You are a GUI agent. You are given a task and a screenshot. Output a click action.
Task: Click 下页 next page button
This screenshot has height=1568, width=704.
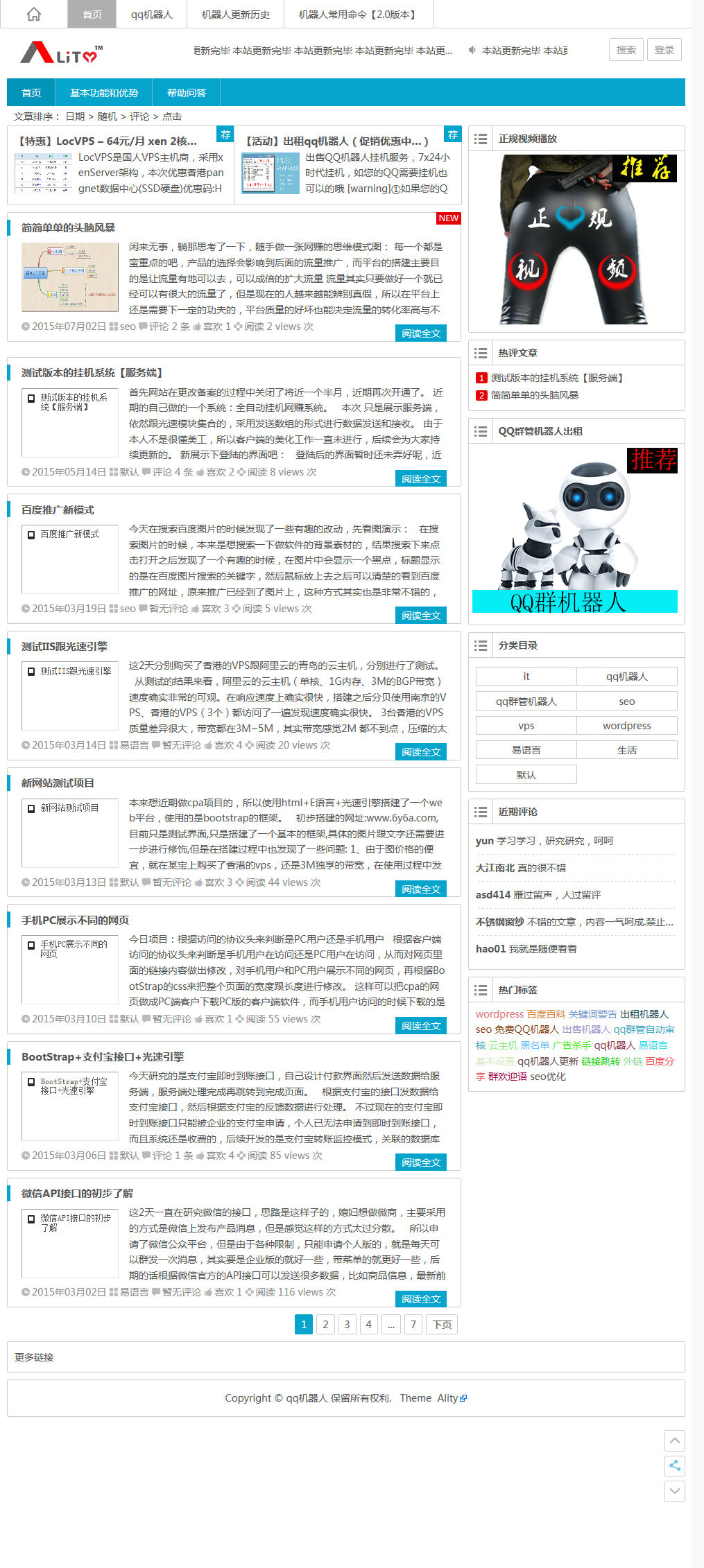point(442,1325)
